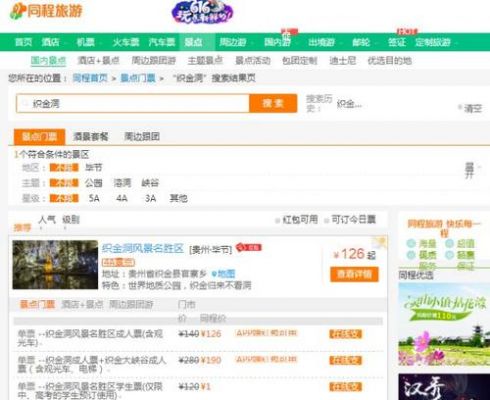
Task: Click the red tag badge after 贵州-毕节
Action: [249, 247]
